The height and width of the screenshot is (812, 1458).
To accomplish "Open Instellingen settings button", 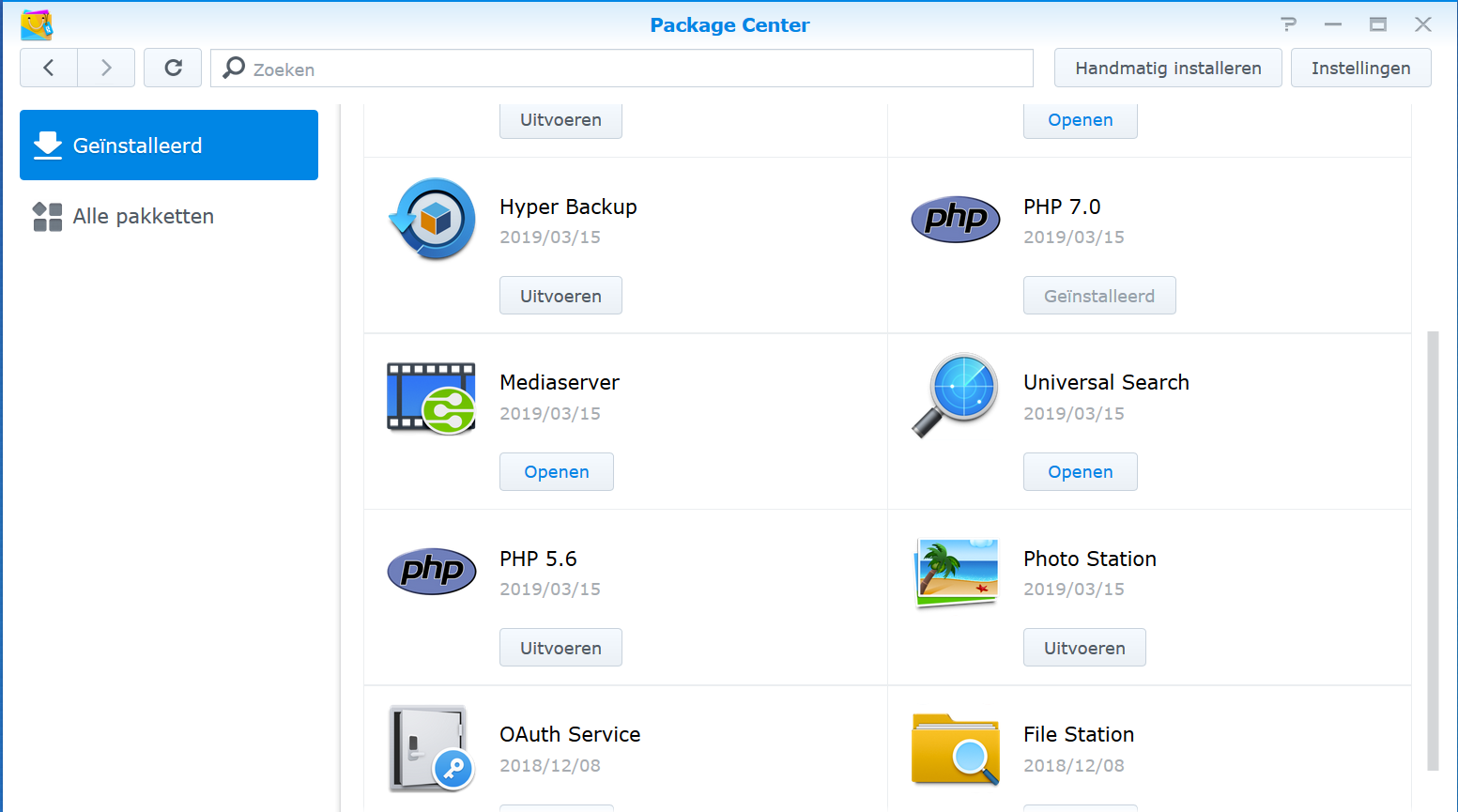I will coord(1360,68).
